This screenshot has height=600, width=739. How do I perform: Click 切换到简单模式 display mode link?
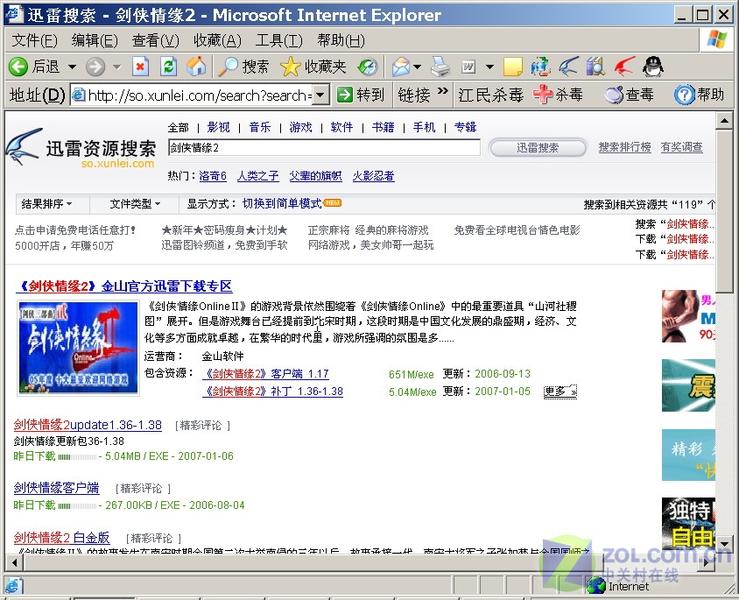pos(282,204)
